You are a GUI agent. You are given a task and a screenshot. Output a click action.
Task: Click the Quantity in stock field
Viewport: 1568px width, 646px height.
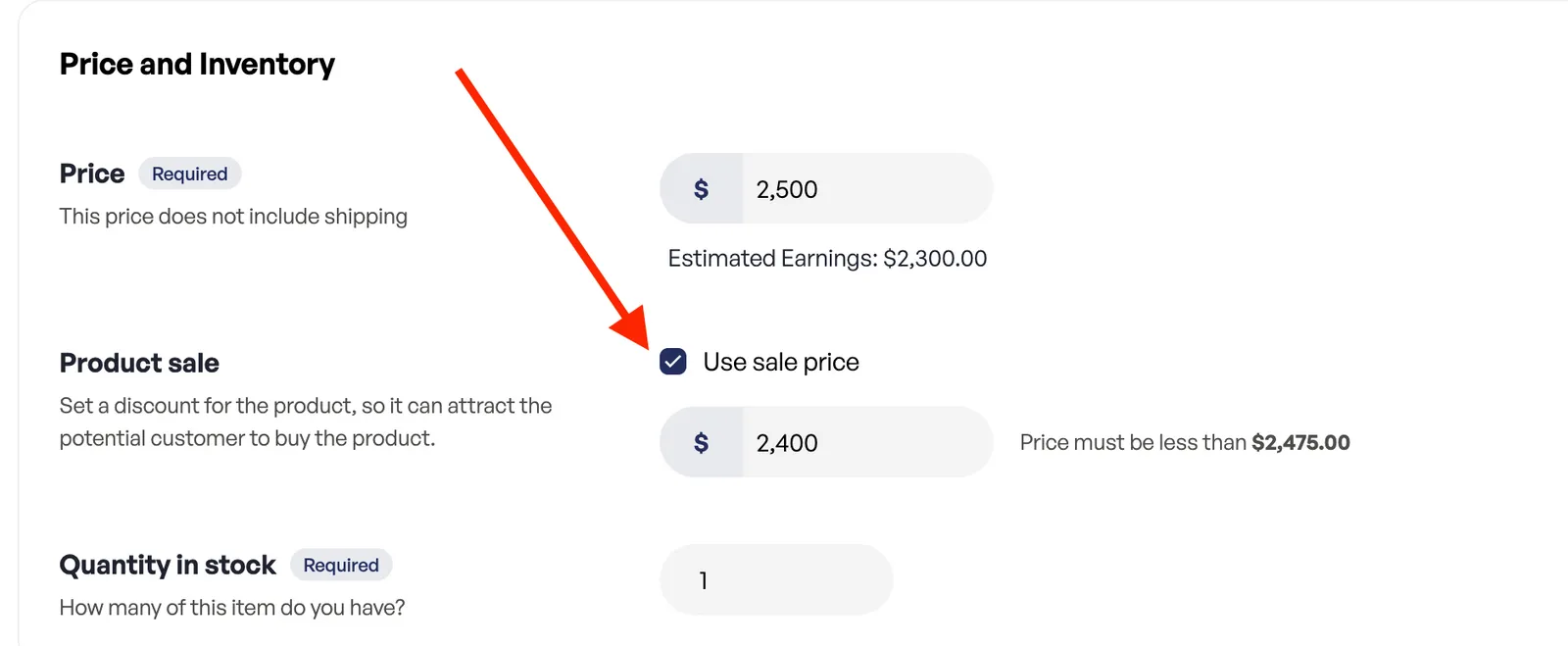click(776, 580)
